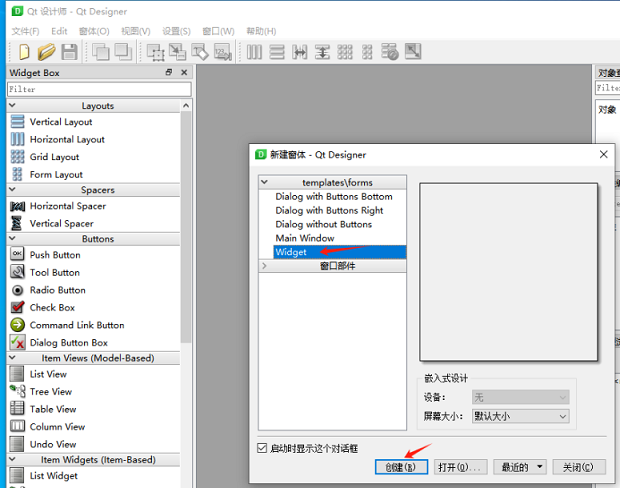The image size is (620, 488).
Task: Open the 视图(V) menu
Action: tap(135, 31)
